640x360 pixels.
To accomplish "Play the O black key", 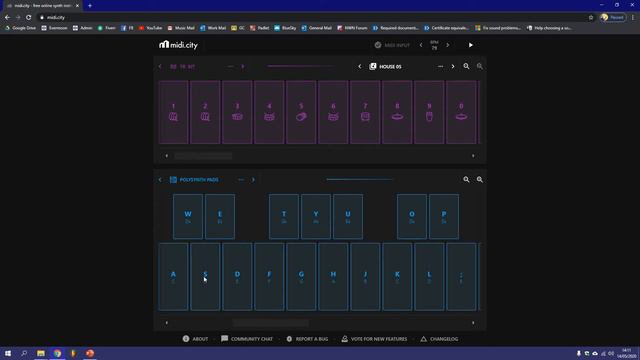I will (412, 217).
